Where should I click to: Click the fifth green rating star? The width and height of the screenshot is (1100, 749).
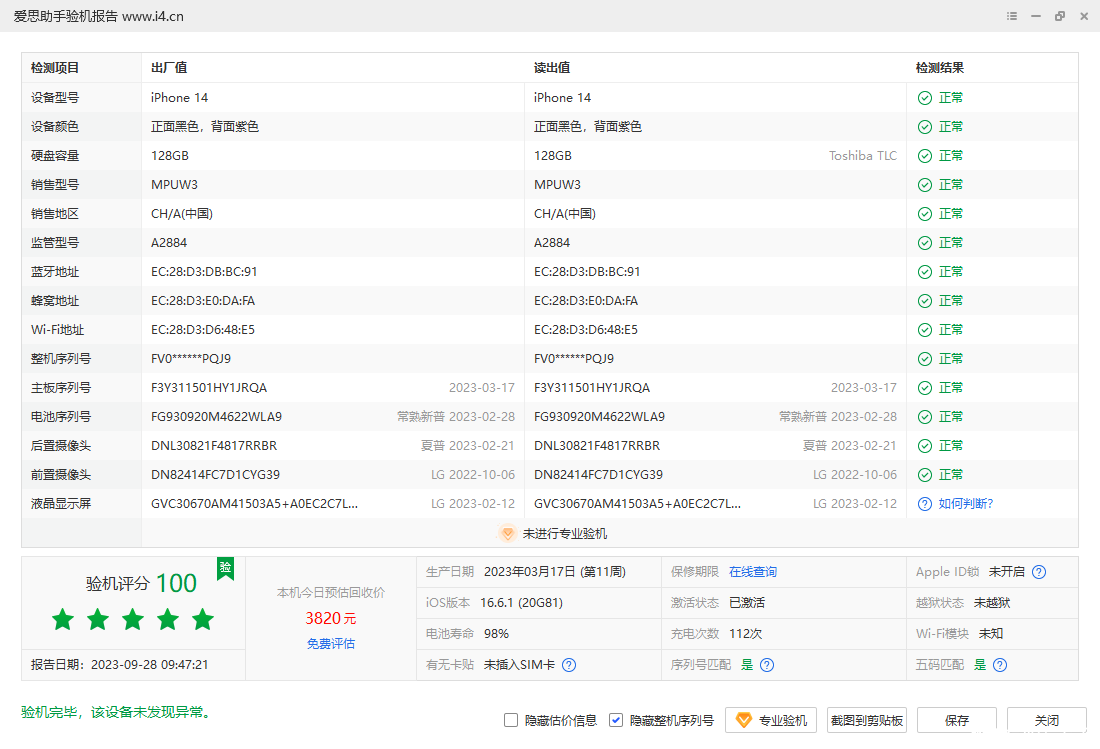point(203,619)
